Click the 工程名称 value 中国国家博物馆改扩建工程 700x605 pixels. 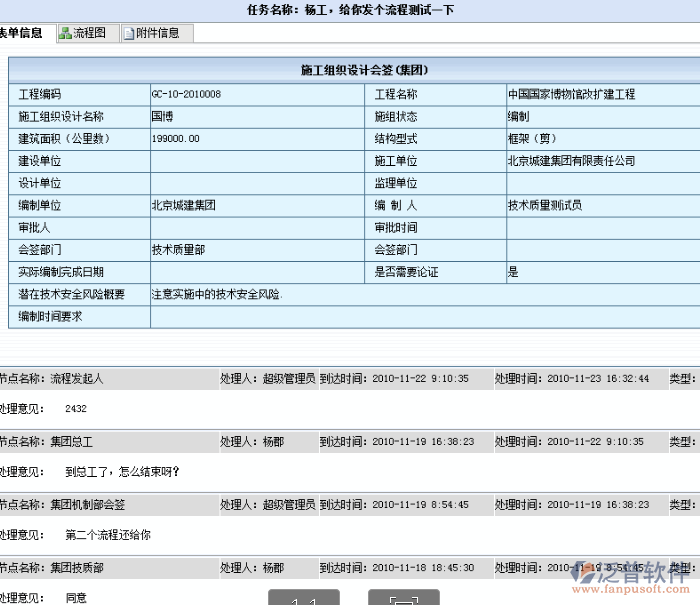pyautogui.click(x=571, y=94)
